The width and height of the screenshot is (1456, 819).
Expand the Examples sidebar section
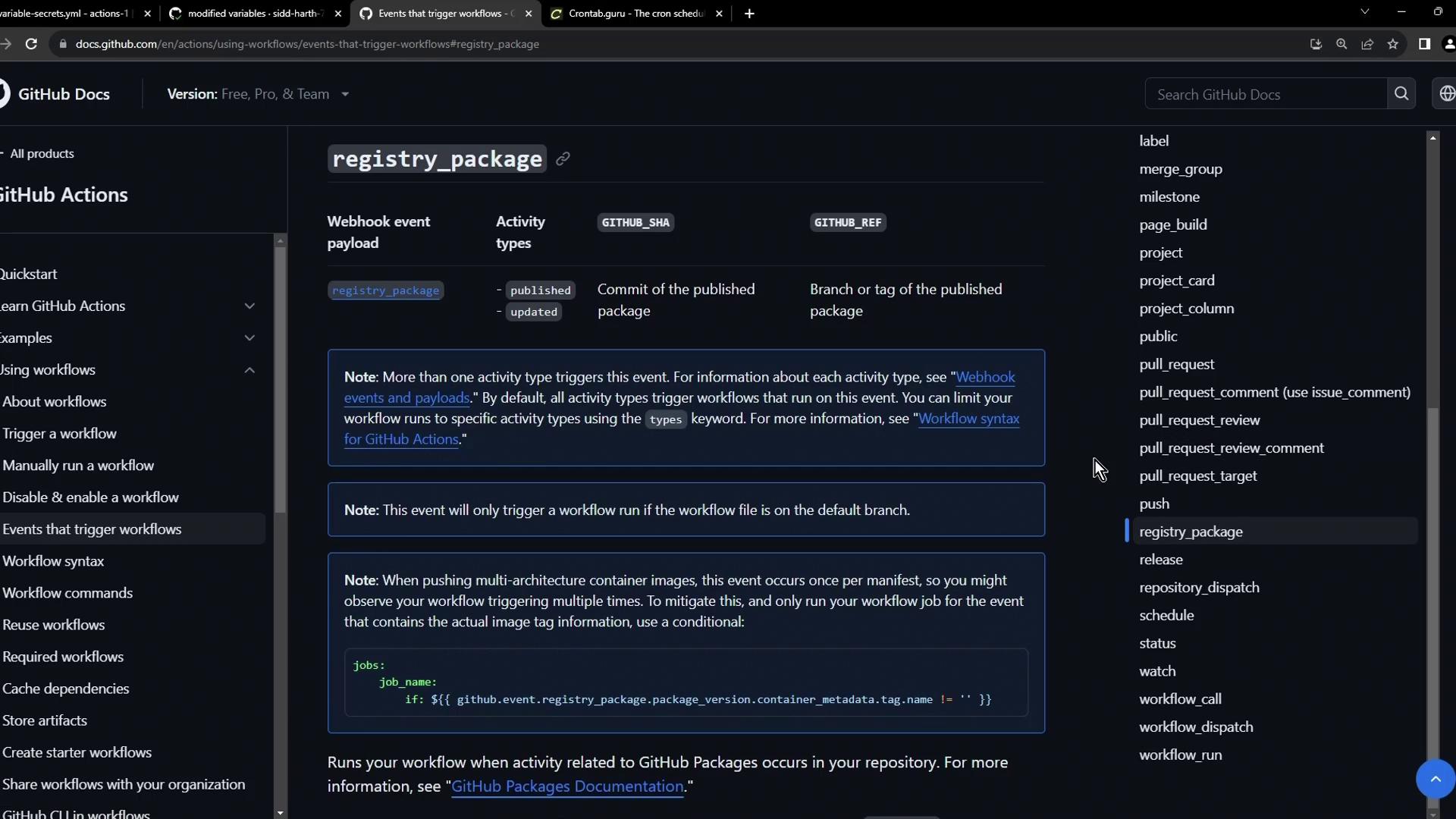tap(249, 337)
